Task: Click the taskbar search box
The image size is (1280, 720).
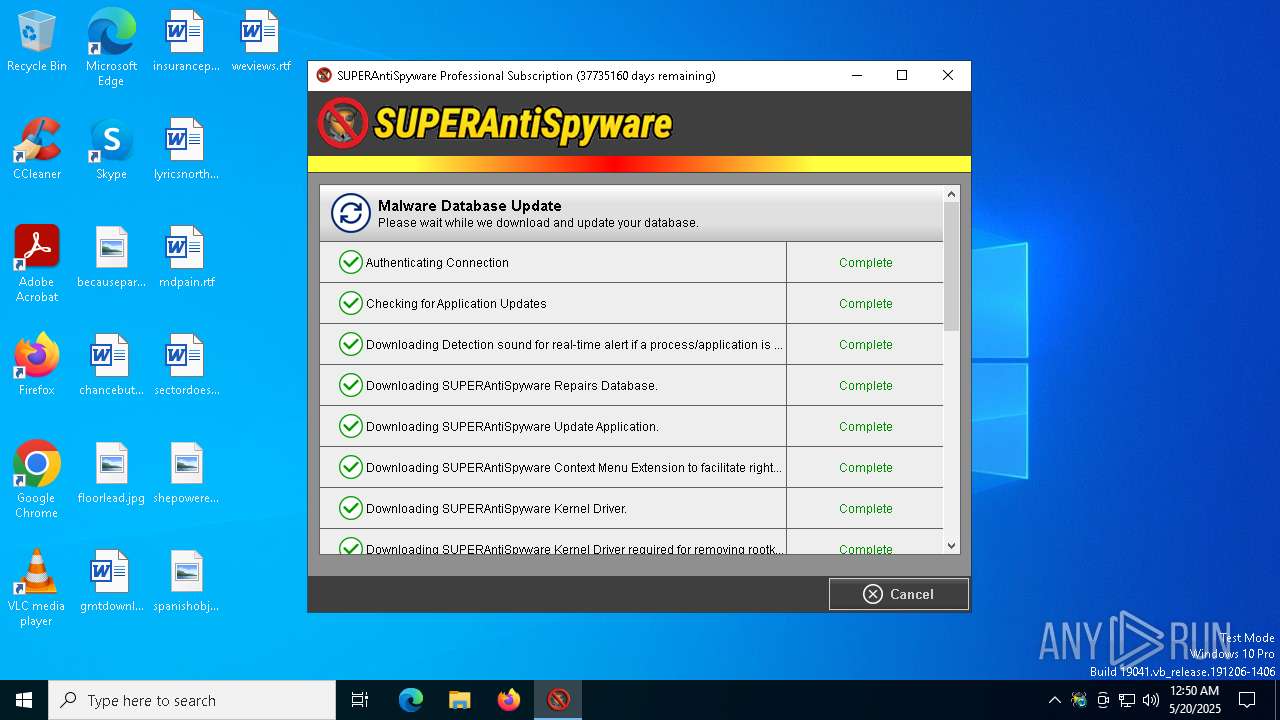Action: [192, 700]
